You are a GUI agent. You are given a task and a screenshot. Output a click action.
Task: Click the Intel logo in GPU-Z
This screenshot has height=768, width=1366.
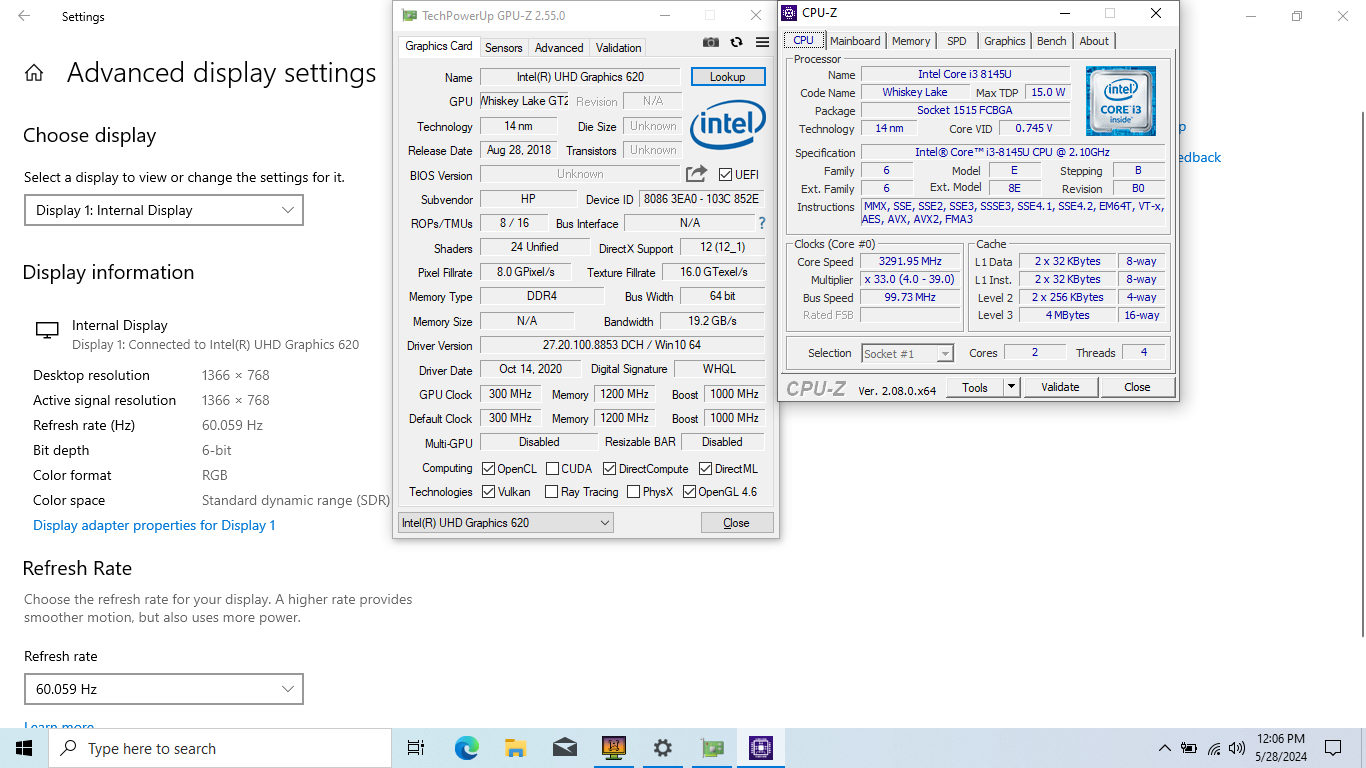(727, 124)
